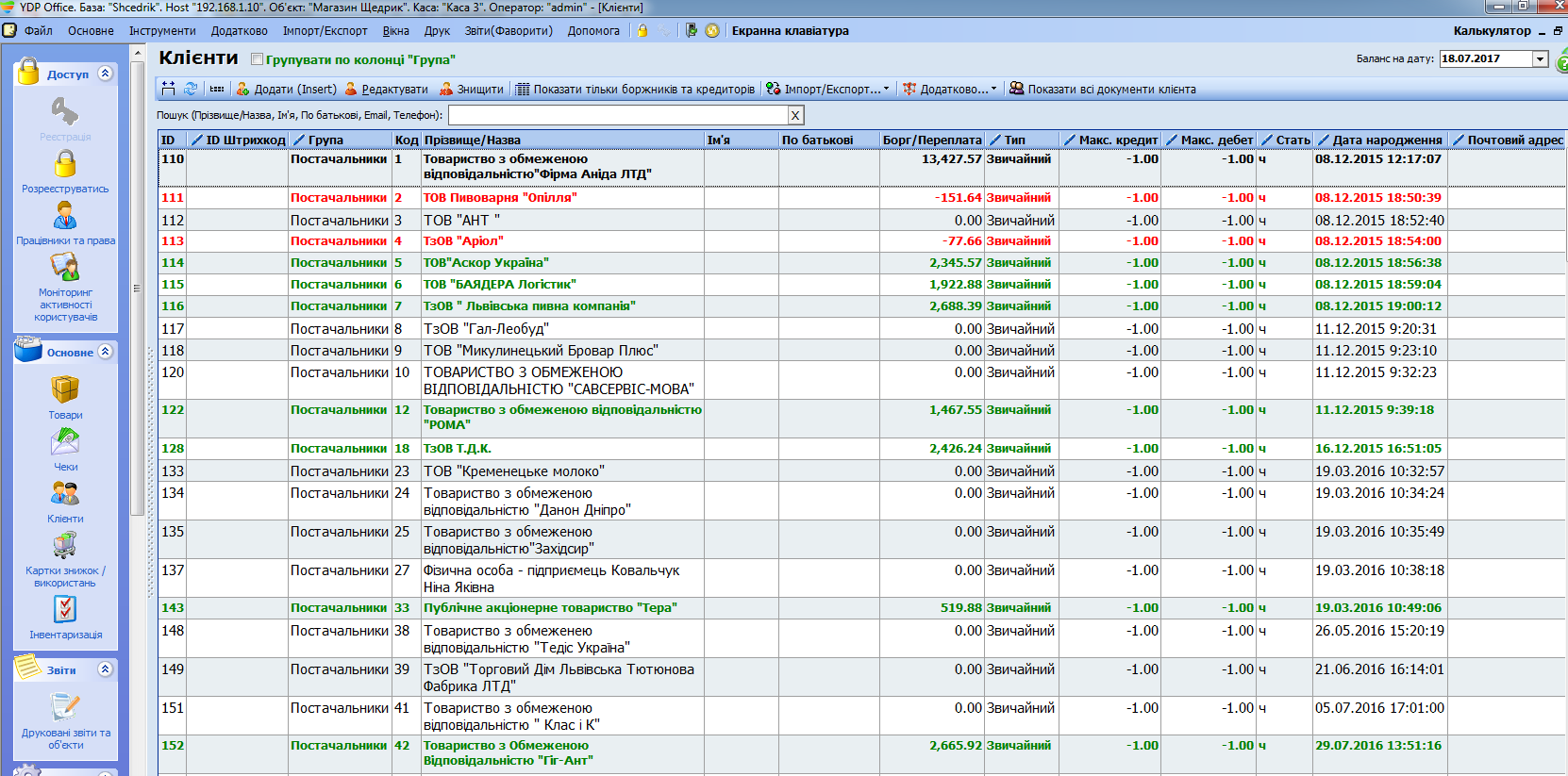Screen dimensions: 1568x776
Task: Click the client search input field
Action: pyautogui.click(x=618, y=115)
